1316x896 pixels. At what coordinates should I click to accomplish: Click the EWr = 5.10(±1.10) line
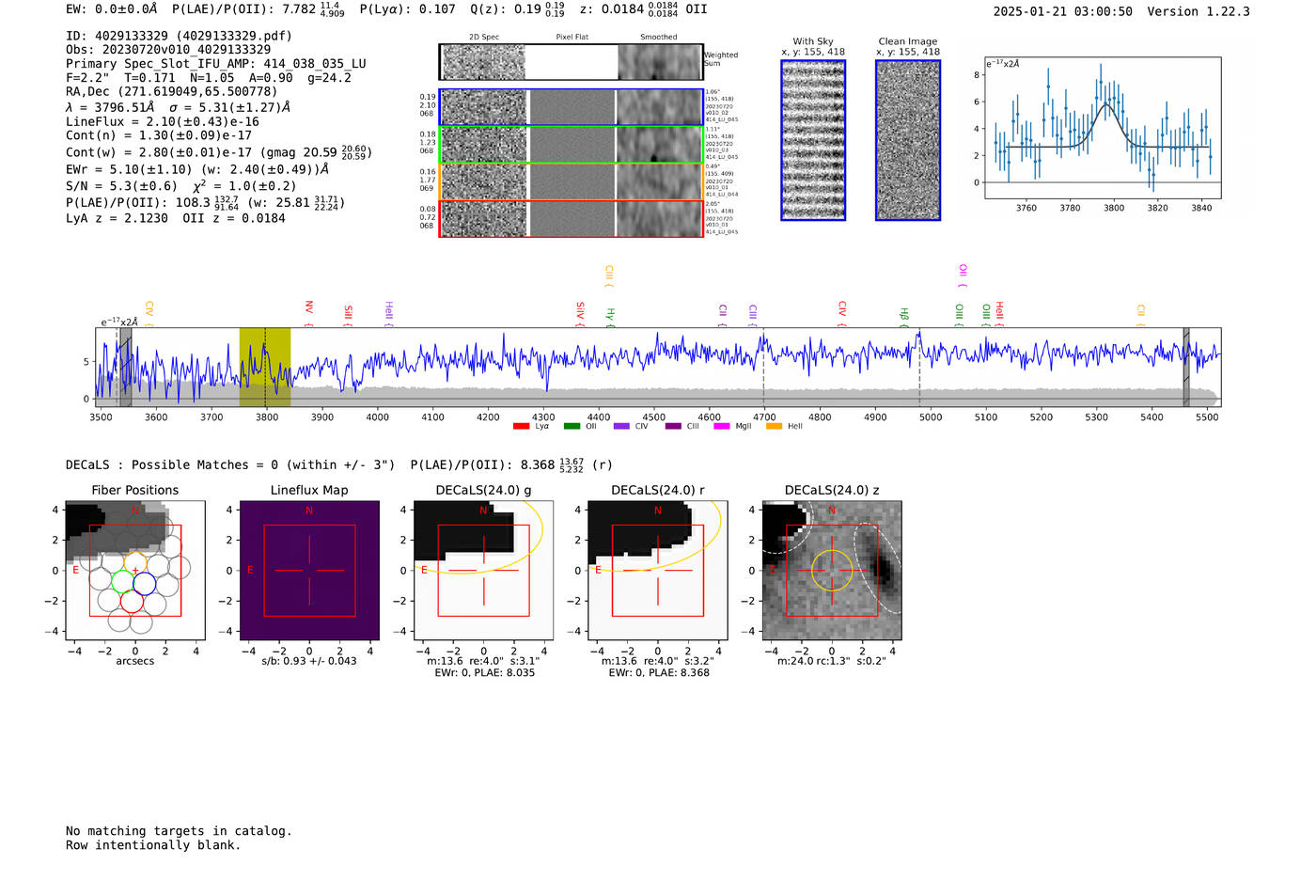click(x=197, y=169)
